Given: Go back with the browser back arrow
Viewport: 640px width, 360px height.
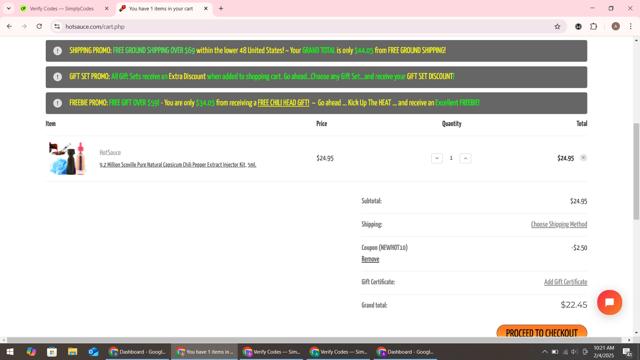Looking at the screenshot, I should 9,27.
